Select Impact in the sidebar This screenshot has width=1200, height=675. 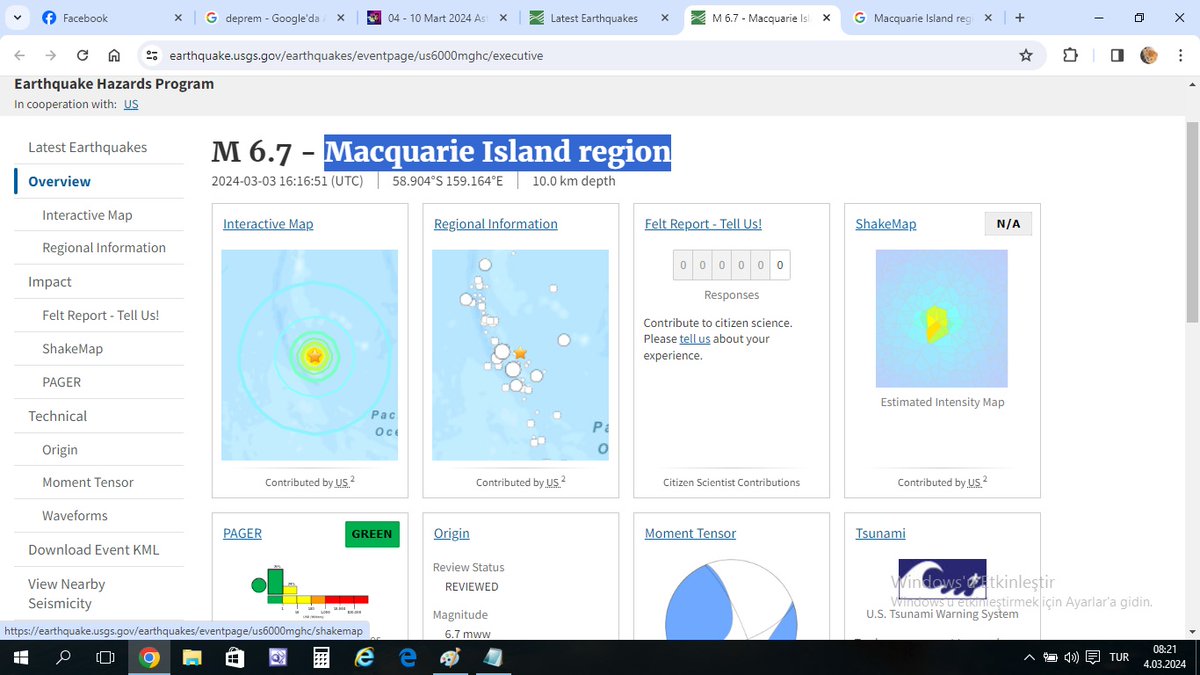(x=50, y=281)
